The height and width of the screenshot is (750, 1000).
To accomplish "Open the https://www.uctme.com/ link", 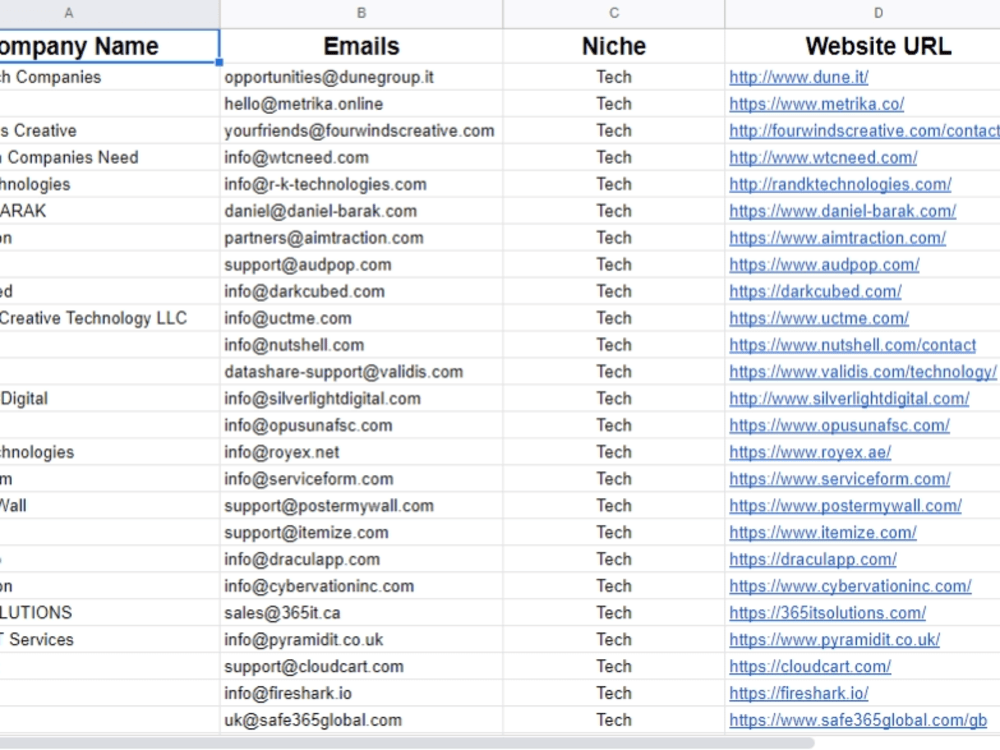I will (x=819, y=318).
